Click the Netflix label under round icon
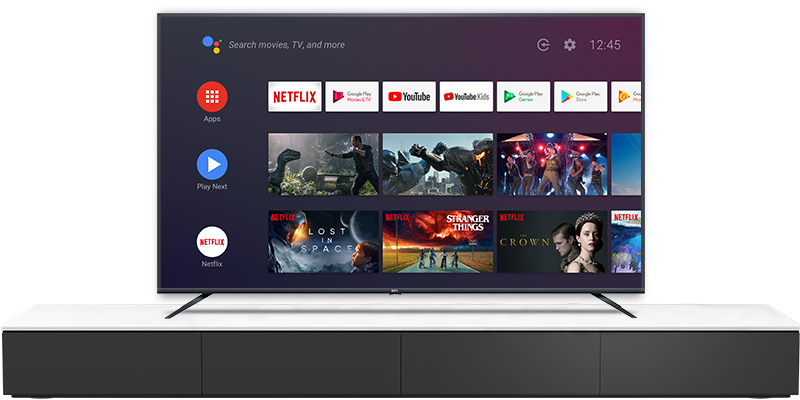The height and width of the screenshot is (400, 800). pyautogui.click(x=212, y=264)
